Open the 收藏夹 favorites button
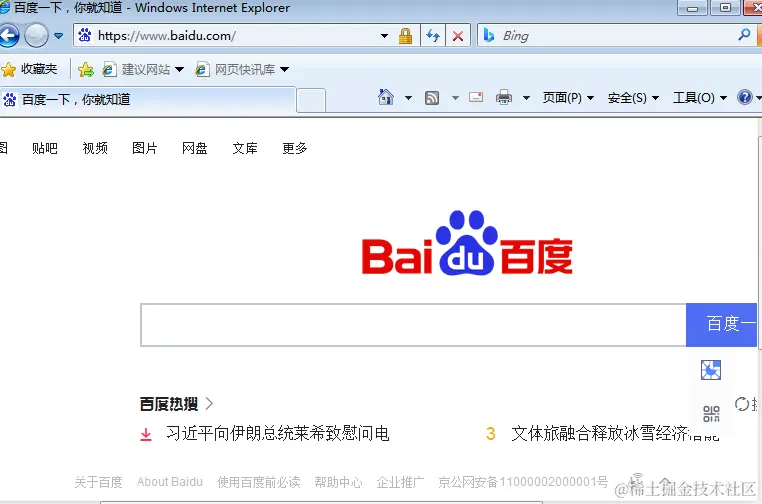Screen dimensions: 762x504 coord(29,70)
